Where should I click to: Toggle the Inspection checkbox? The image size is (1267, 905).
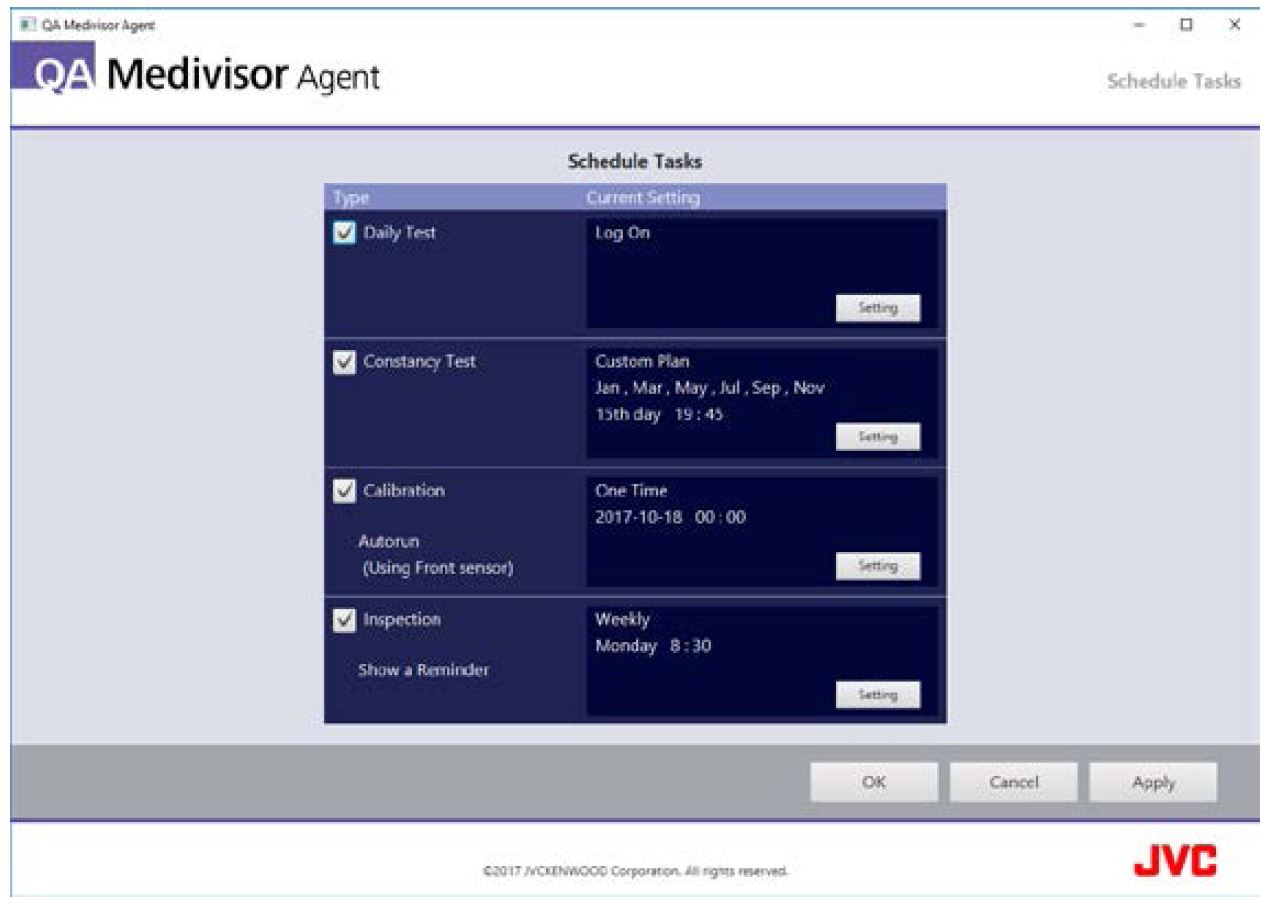coord(343,620)
